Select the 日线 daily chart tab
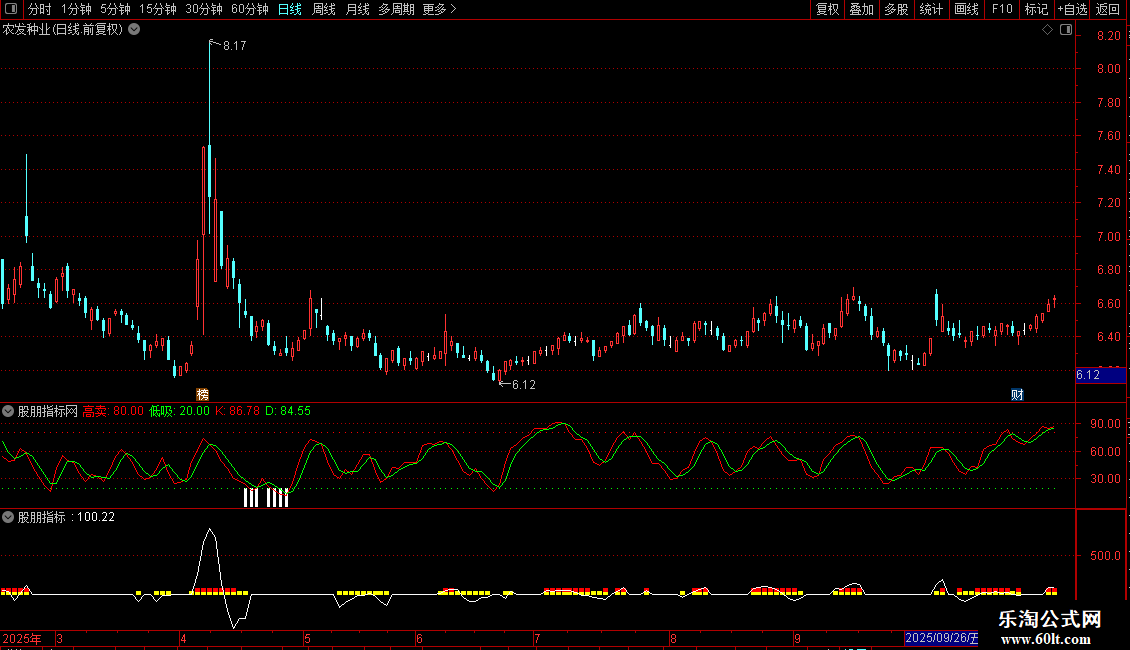 click(x=290, y=9)
